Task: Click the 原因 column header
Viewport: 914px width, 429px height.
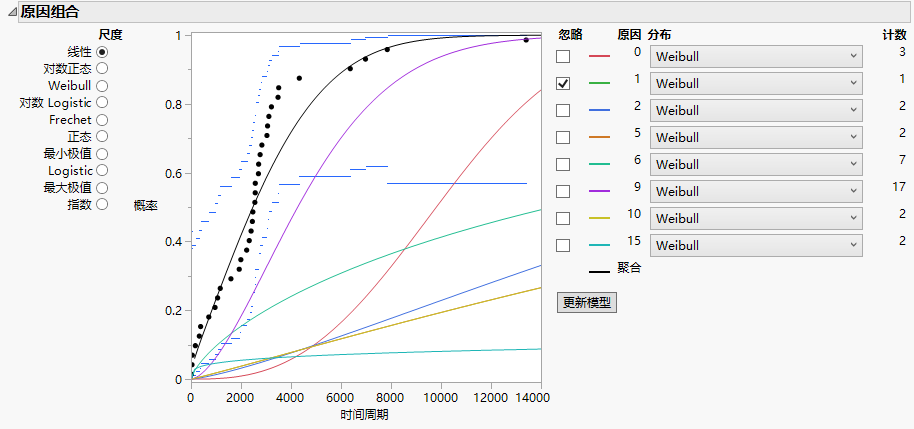Action: tap(629, 35)
